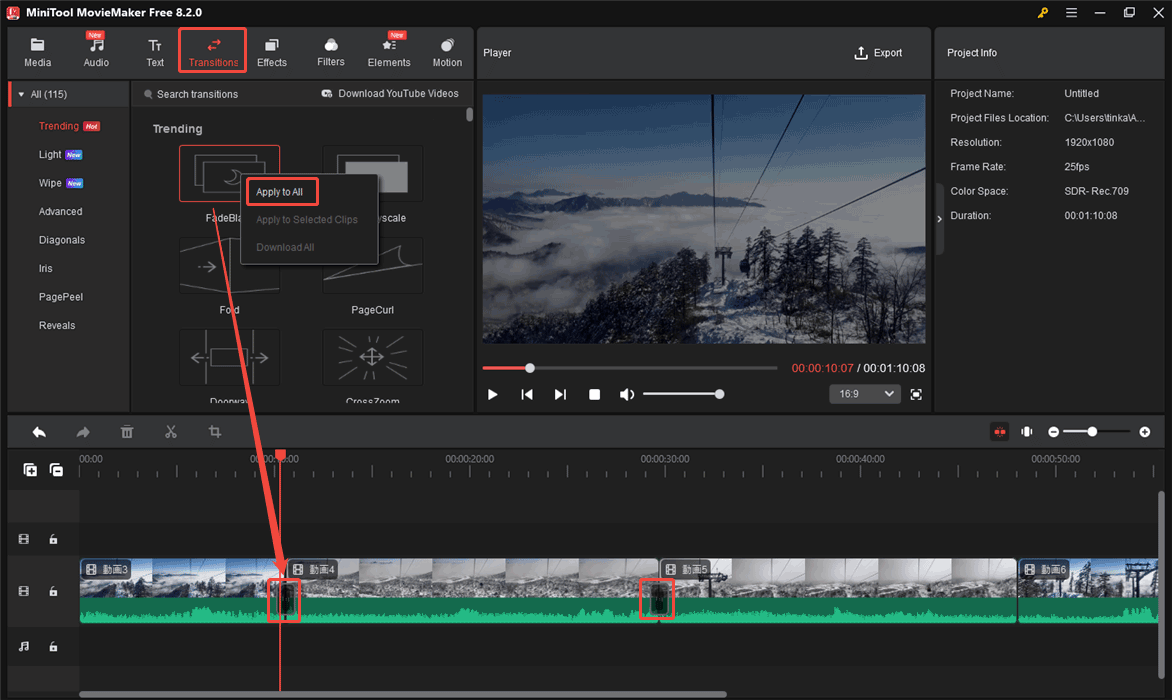Open the Effects tab
The height and width of the screenshot is (700, 1172).
point(271,52)
